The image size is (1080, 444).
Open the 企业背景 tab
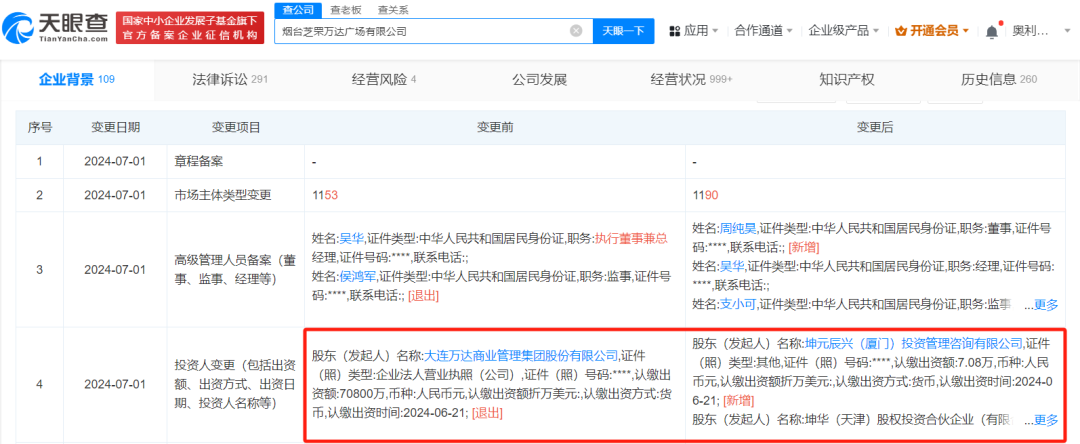pyautogui.click(x=76, y=80)
